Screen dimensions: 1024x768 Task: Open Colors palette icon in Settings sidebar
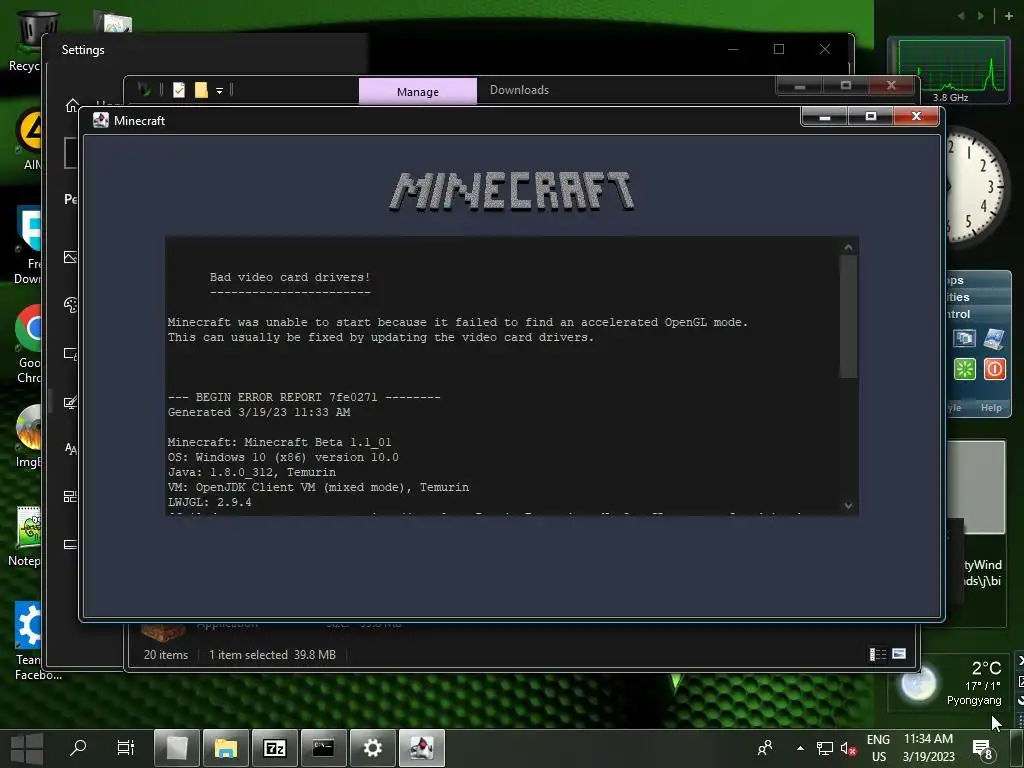[x=71, y=304]
